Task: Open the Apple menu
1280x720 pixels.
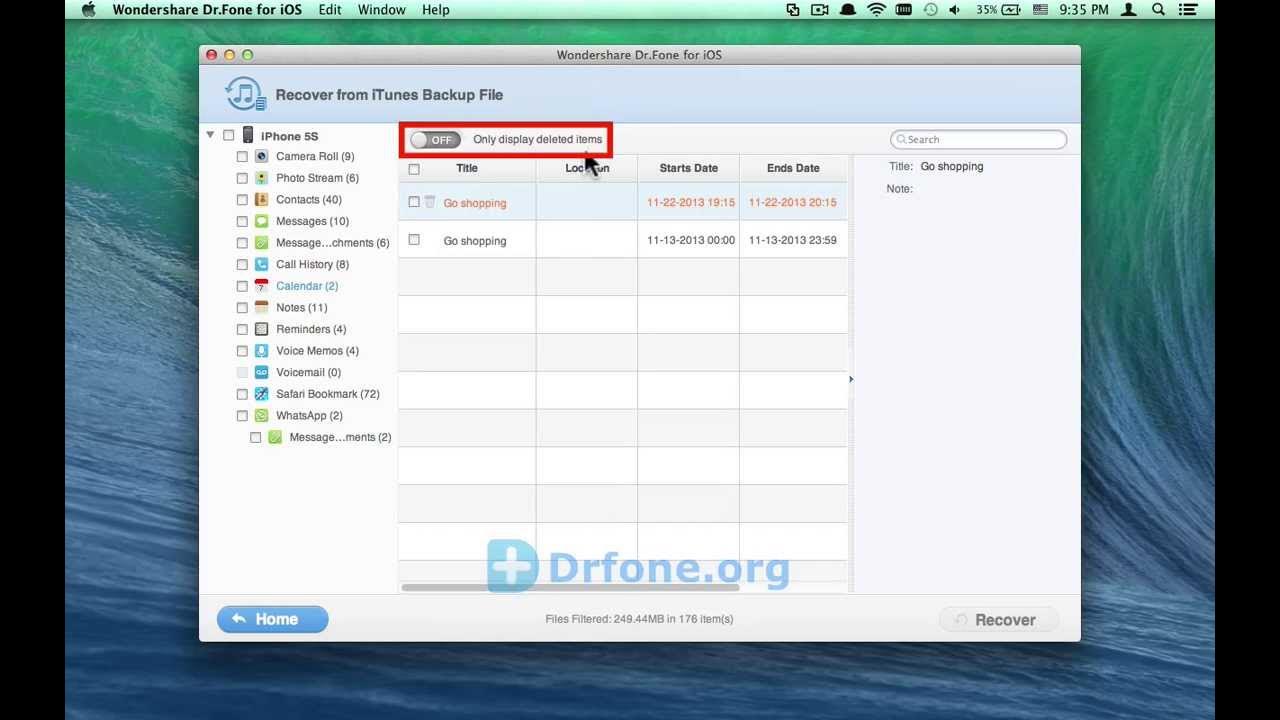Action: tap(88, 10)
